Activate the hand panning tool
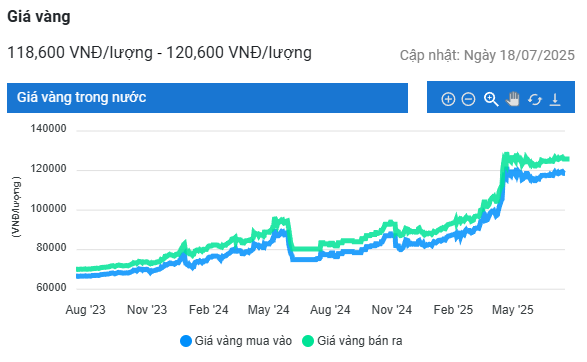The image size is (587, 362). 513,99
